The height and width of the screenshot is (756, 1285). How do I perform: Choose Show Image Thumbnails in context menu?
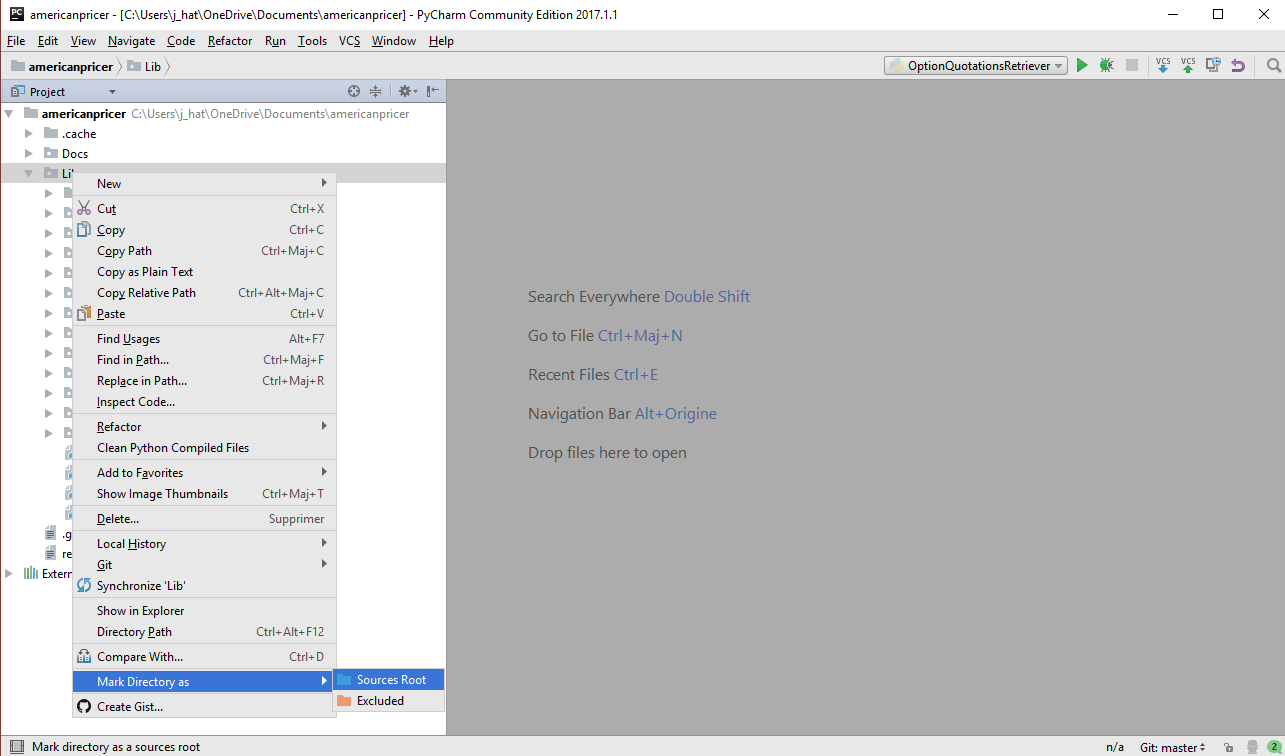(204, 493)
